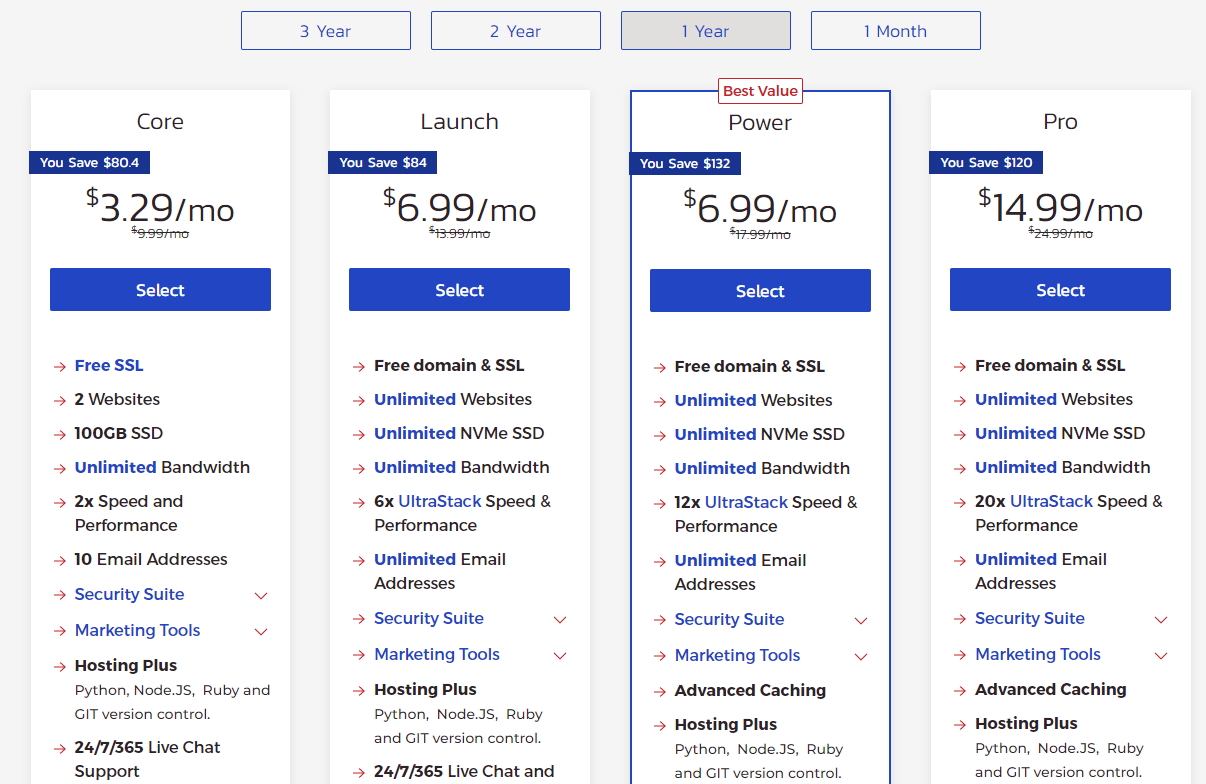Expand Marketing Tools chevron in Launch plan
The height and width of the screenshot is (784, 1206).
click(560, 656)
